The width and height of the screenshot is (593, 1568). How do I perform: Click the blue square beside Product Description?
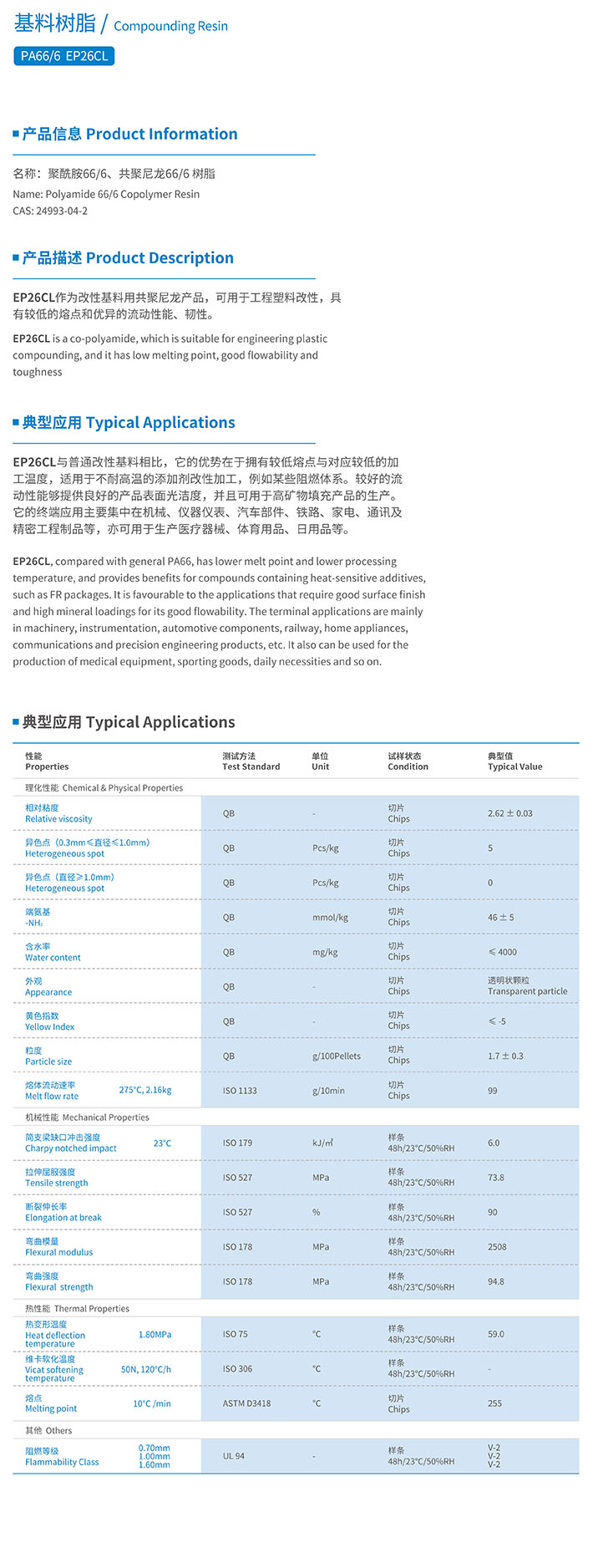click(16, 257)
